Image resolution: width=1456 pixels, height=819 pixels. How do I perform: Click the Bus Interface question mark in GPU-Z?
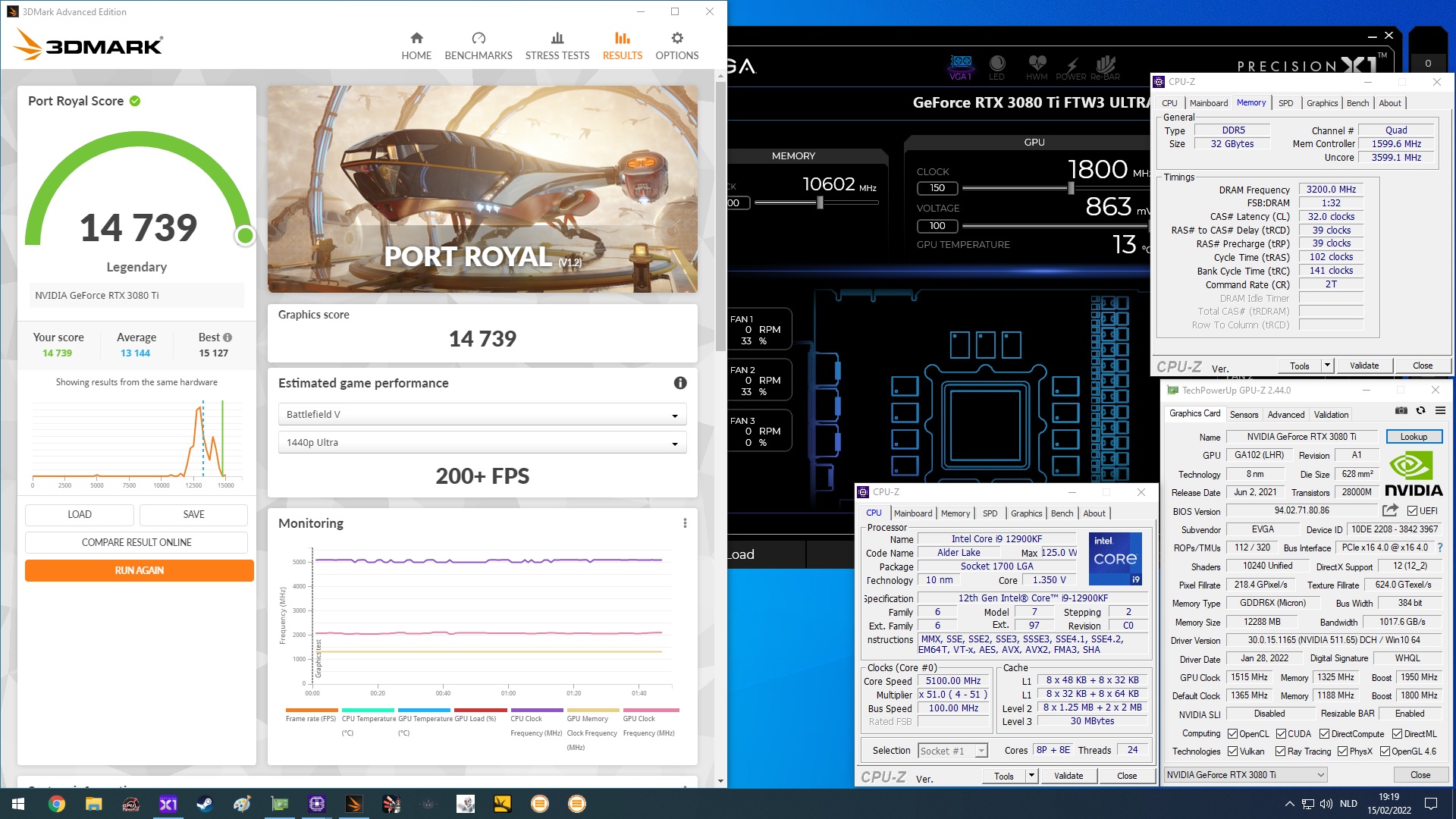[1440, 548]
